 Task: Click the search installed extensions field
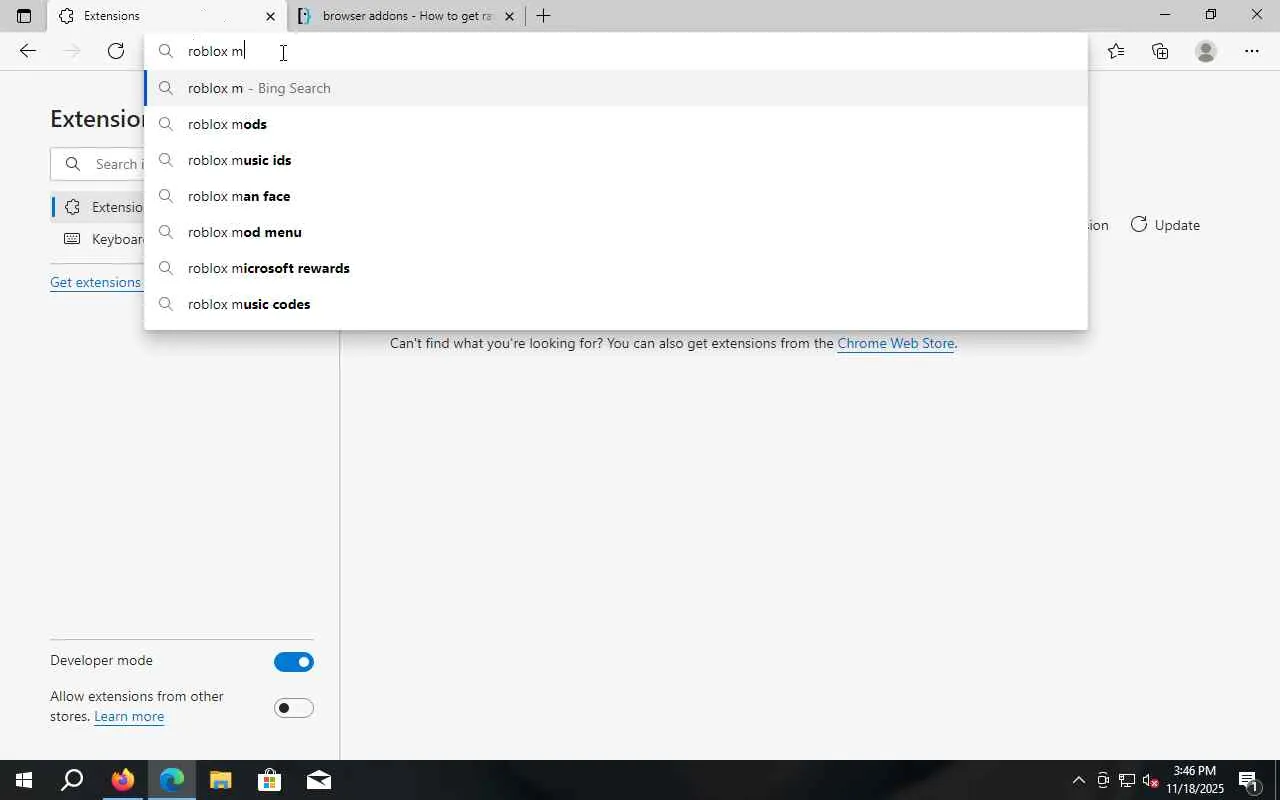tap(98, 164)
